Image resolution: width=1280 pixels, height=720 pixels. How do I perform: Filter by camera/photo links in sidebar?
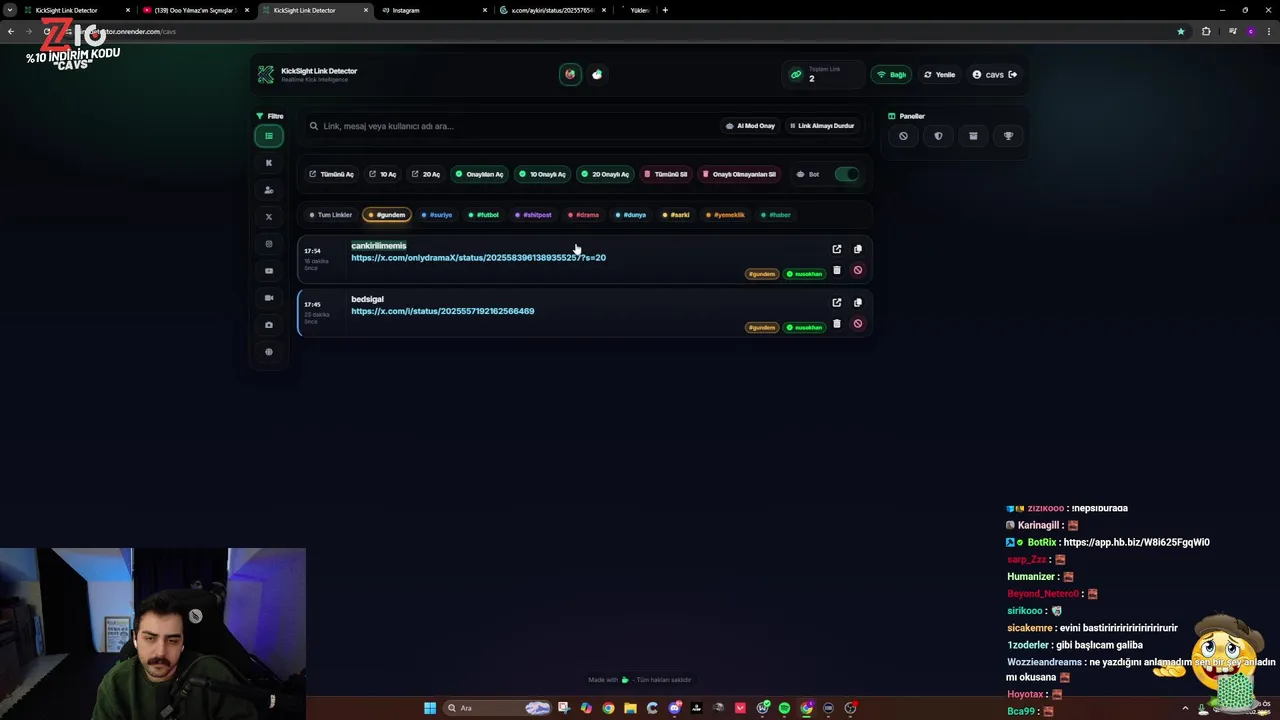coord(268,325)
